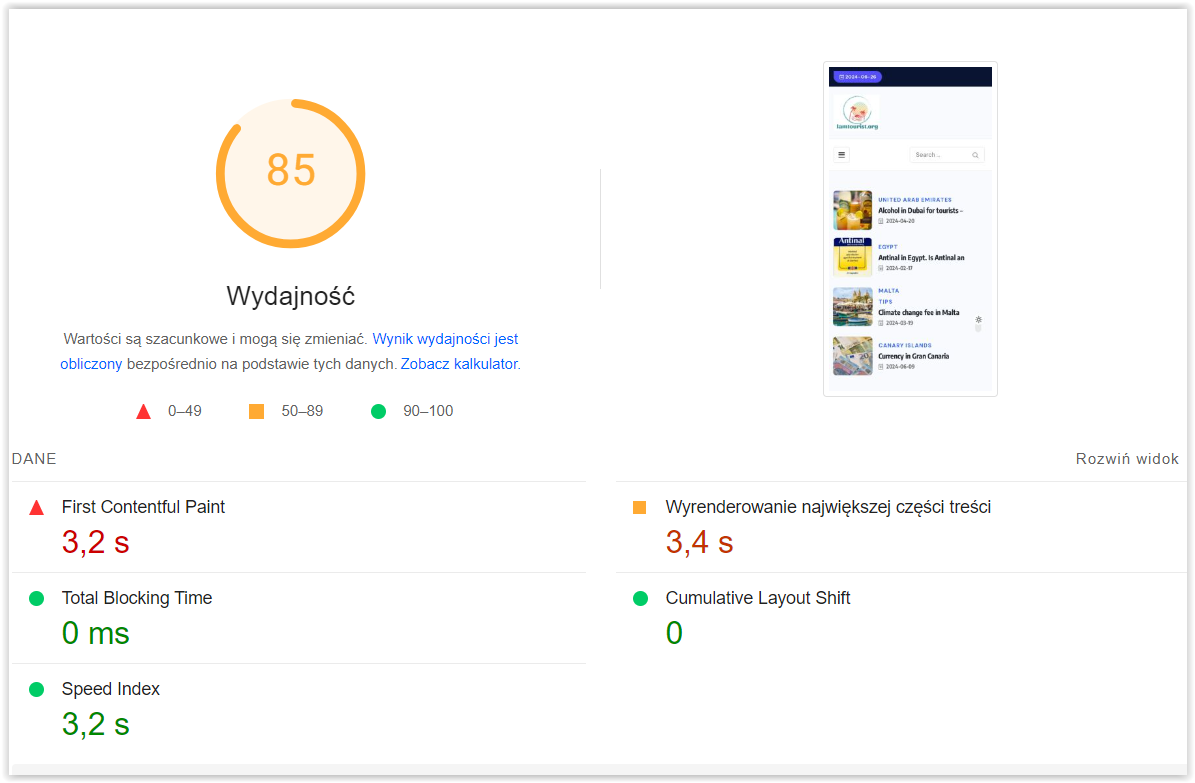Click the Antinal article image in preview
The width and height of the screenshot is (1195, 783).
tap(852, 257)
